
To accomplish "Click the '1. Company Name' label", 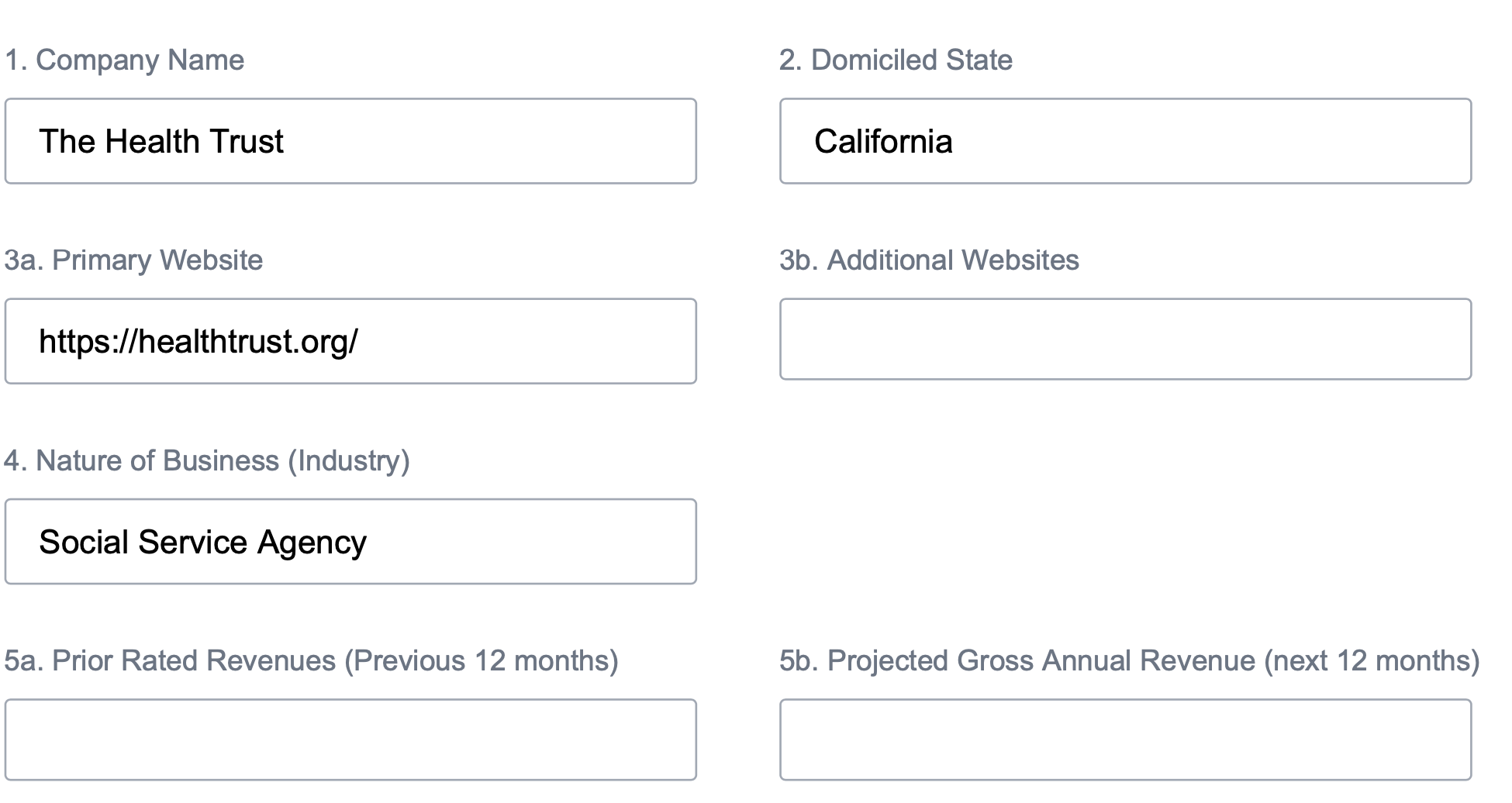I will pos(124,60).
